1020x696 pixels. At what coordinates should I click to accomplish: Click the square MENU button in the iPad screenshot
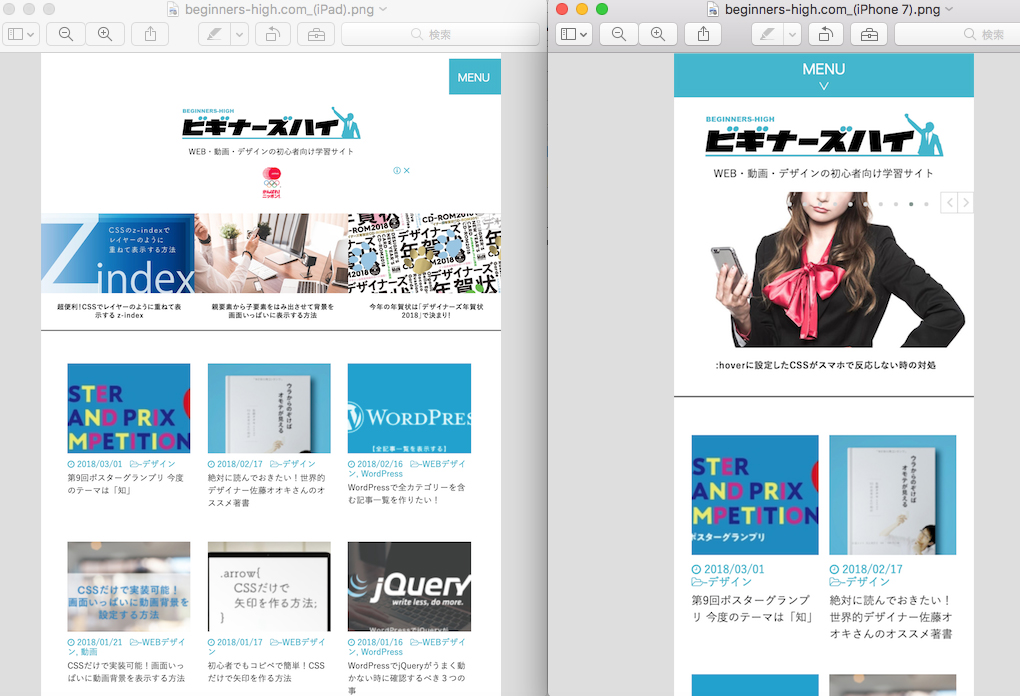coord(475,77)
